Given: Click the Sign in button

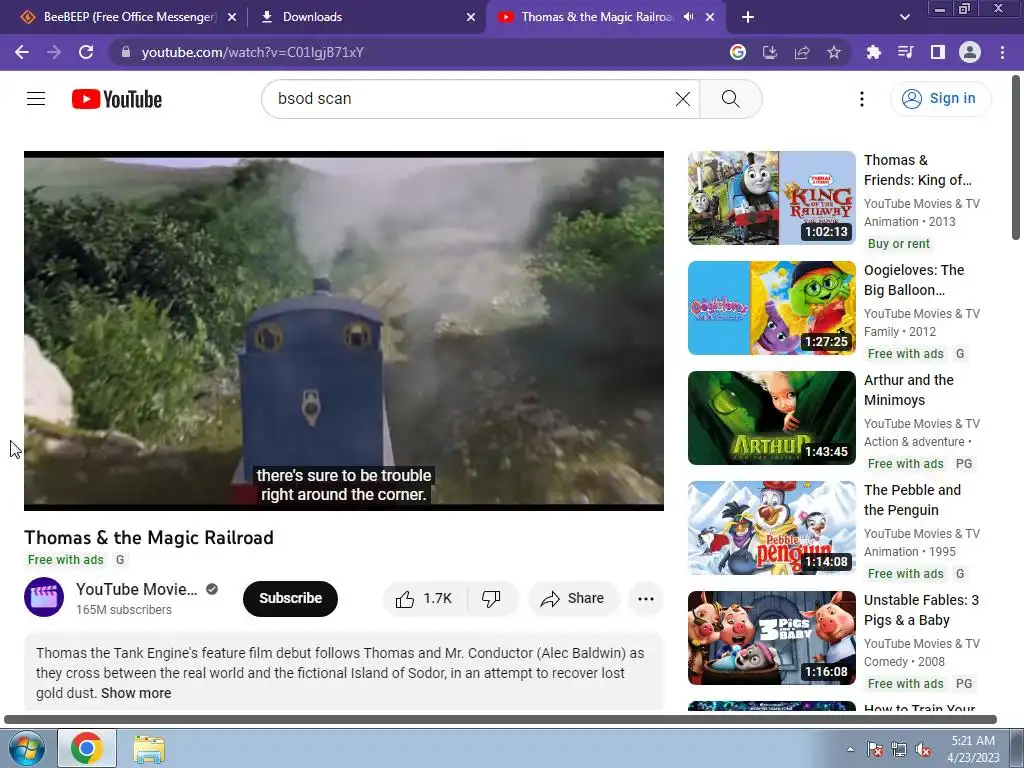Looking at the screenshot, I should pyautogui.click(x=940, y=99).
